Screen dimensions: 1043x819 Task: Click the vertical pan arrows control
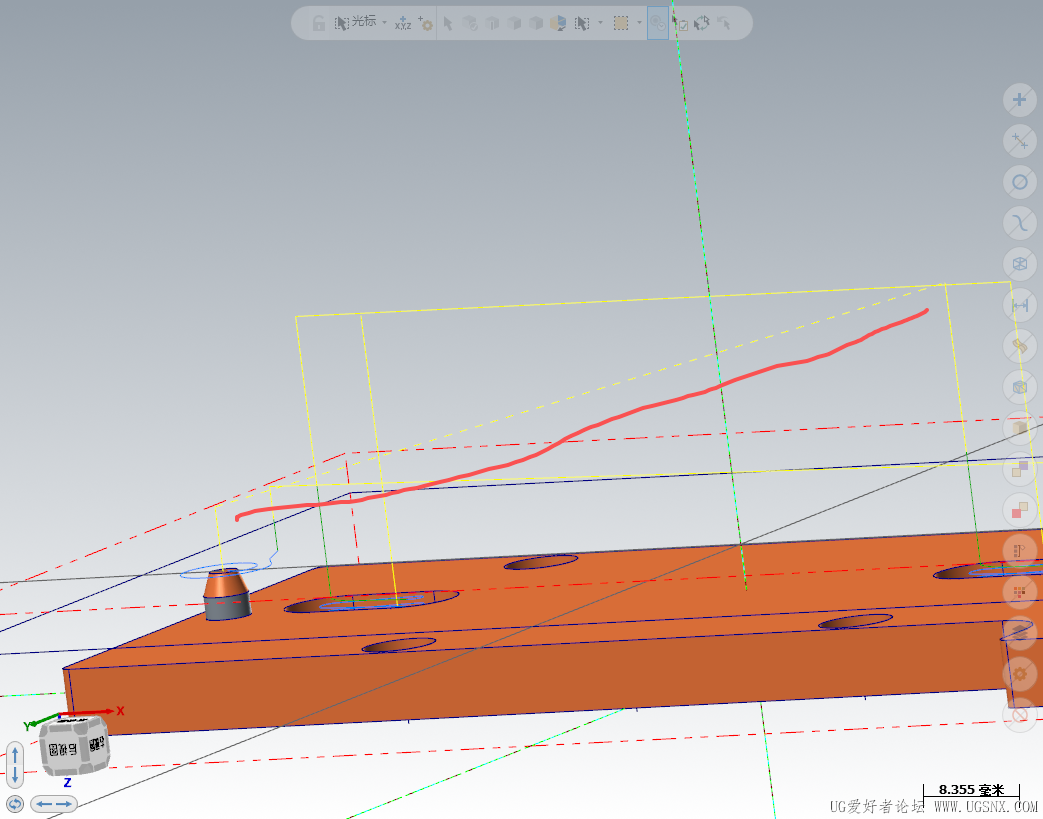coord(15,765)
